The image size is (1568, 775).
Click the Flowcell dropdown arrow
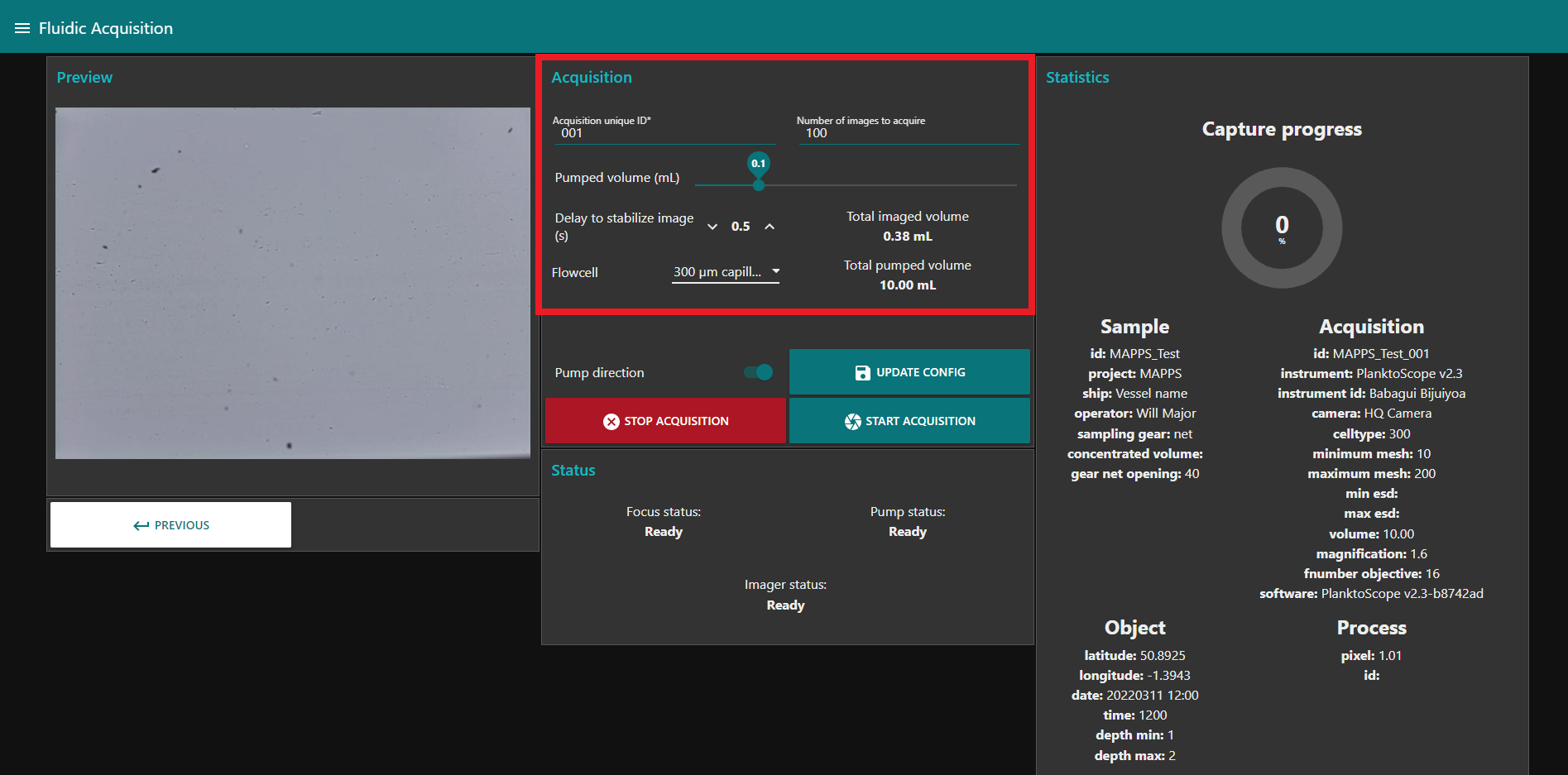775,271
